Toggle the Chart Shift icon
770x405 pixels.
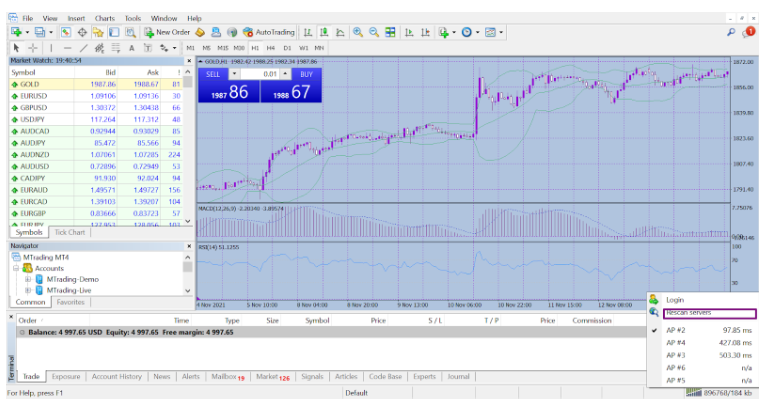(425, 32)
